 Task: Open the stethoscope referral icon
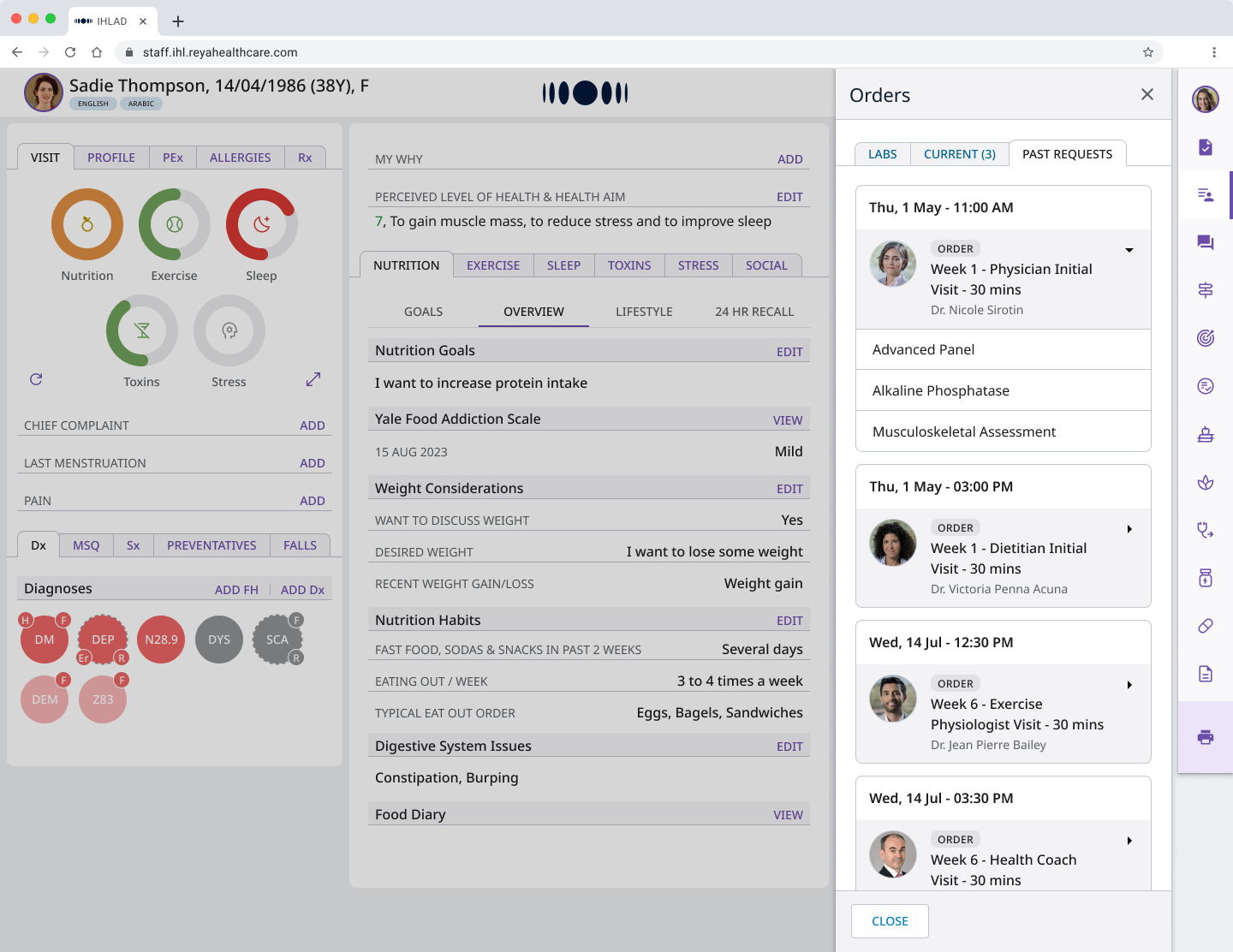click(1206, 530)
